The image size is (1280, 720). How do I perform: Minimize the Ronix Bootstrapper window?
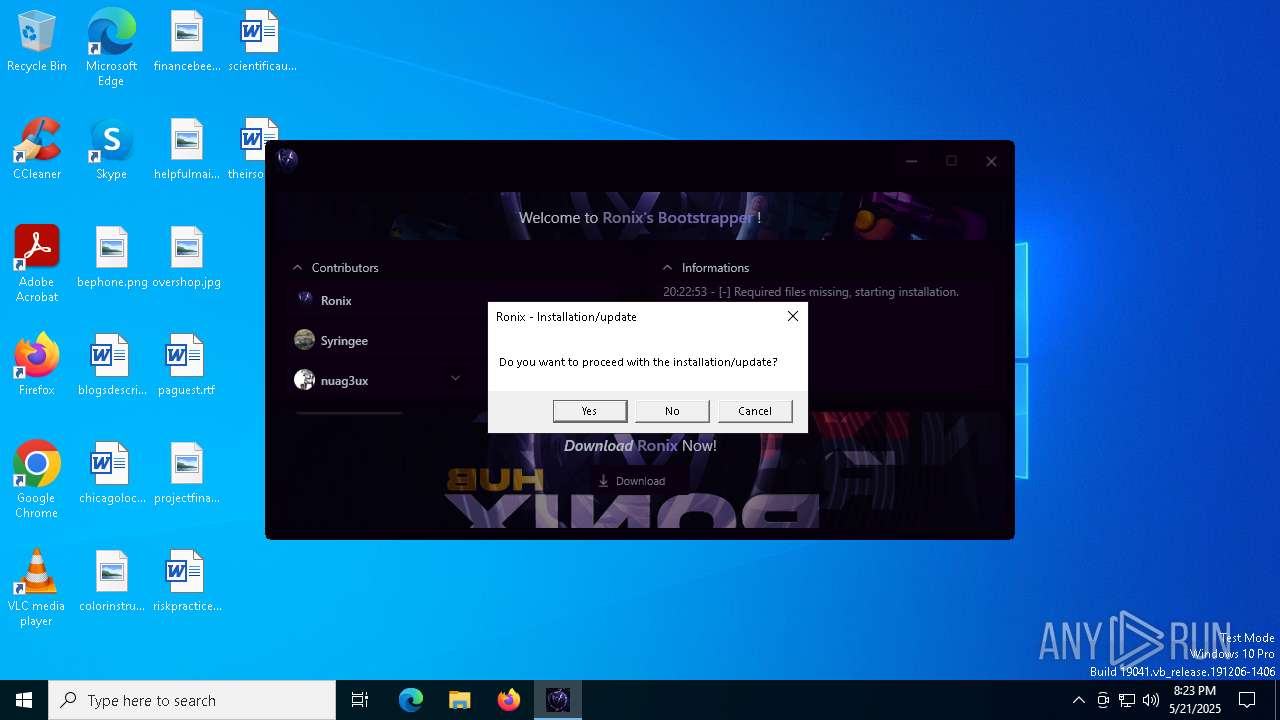tap(911, 161)
